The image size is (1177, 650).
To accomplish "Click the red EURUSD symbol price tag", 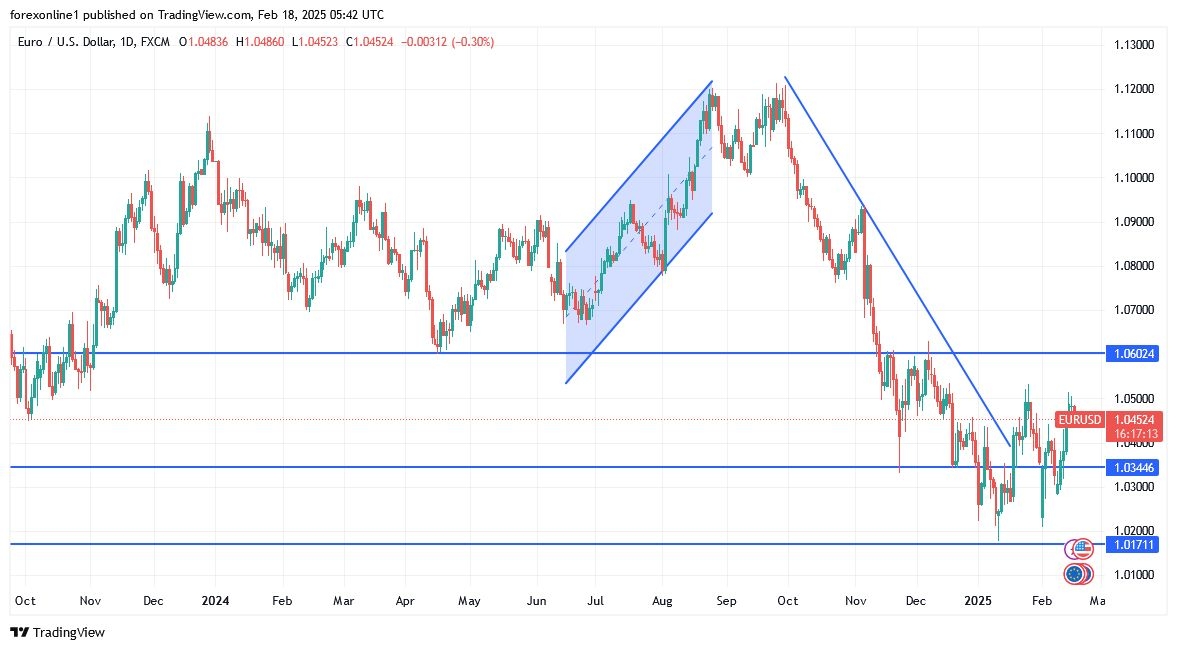I will click(1079, 420).
